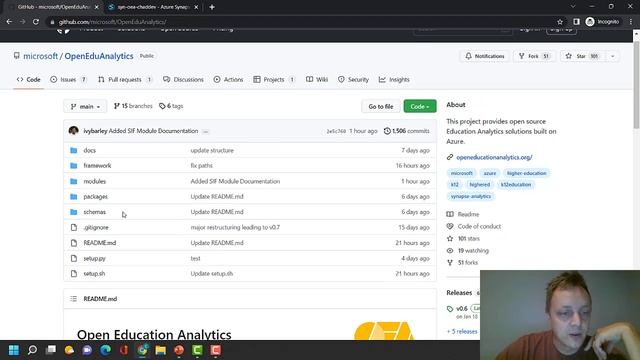Visit openeducationanalytics.org link

(494, 157)
